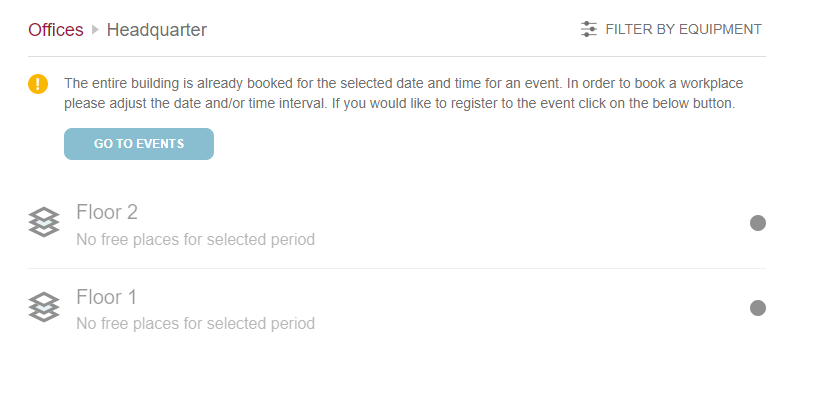Click Floor 2 'No free places' subtitle
This screenshot has width=836, height=403.
[195, 240]
